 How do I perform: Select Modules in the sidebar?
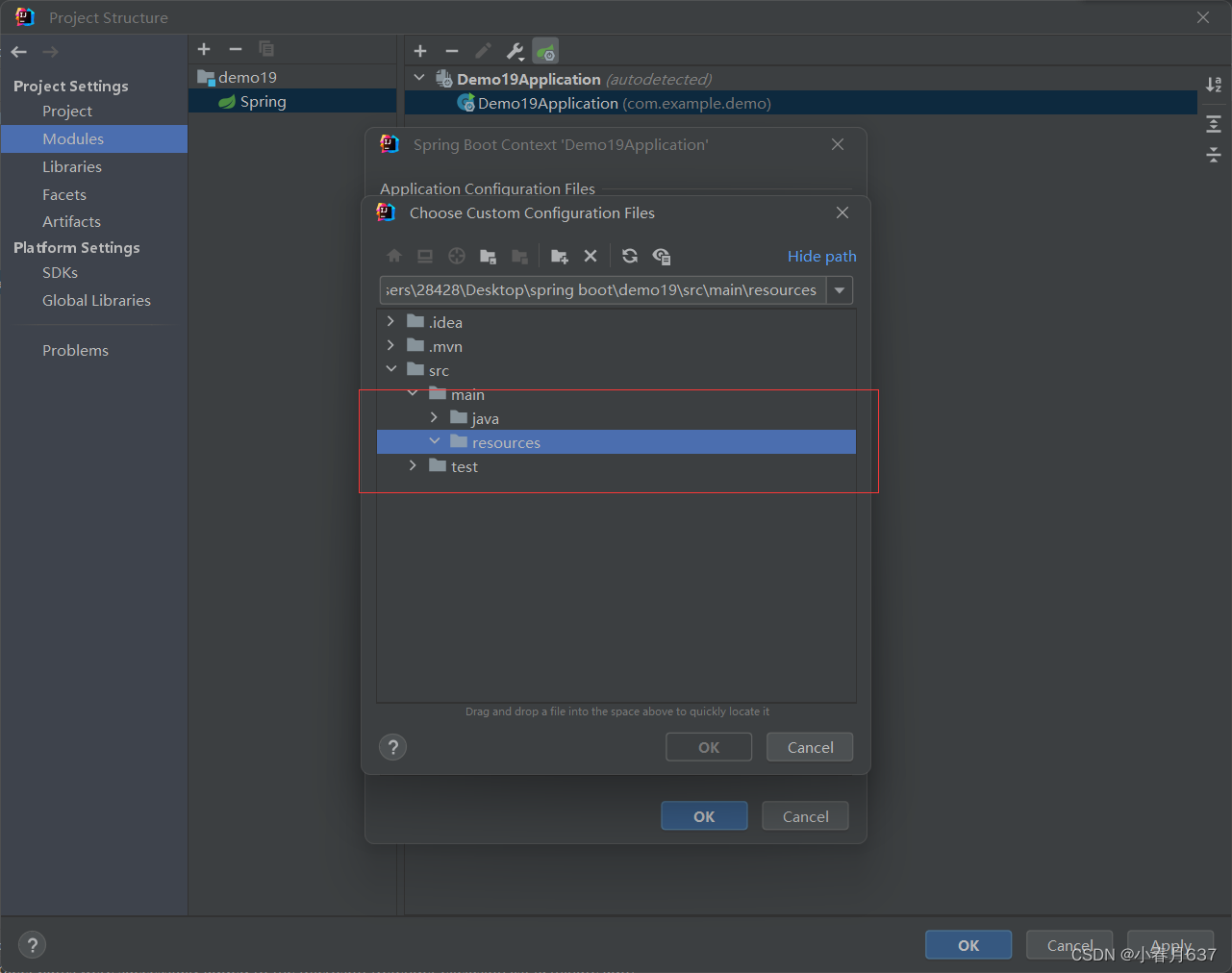94,138
